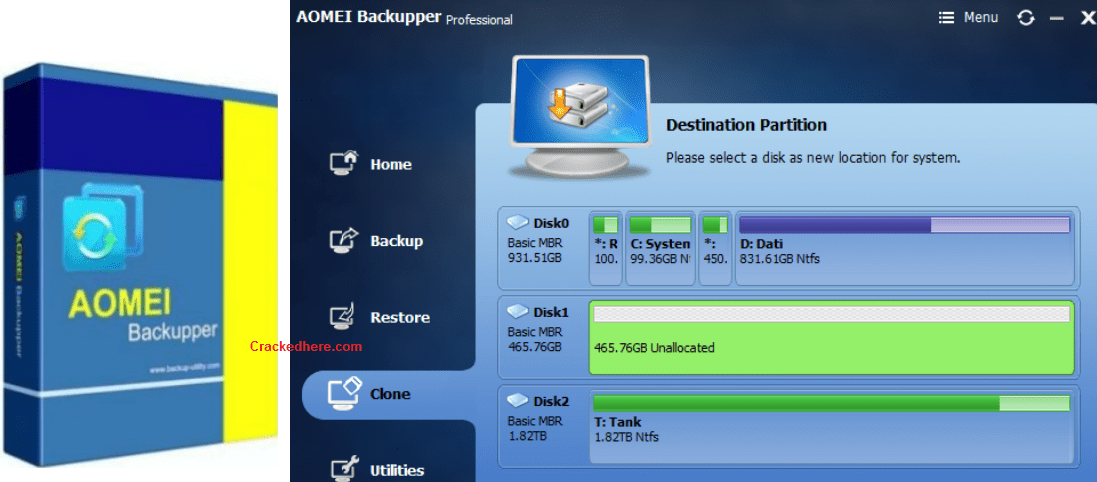
Task: Click the Disk1 drive icon
Action: click(x=518, y=311)
